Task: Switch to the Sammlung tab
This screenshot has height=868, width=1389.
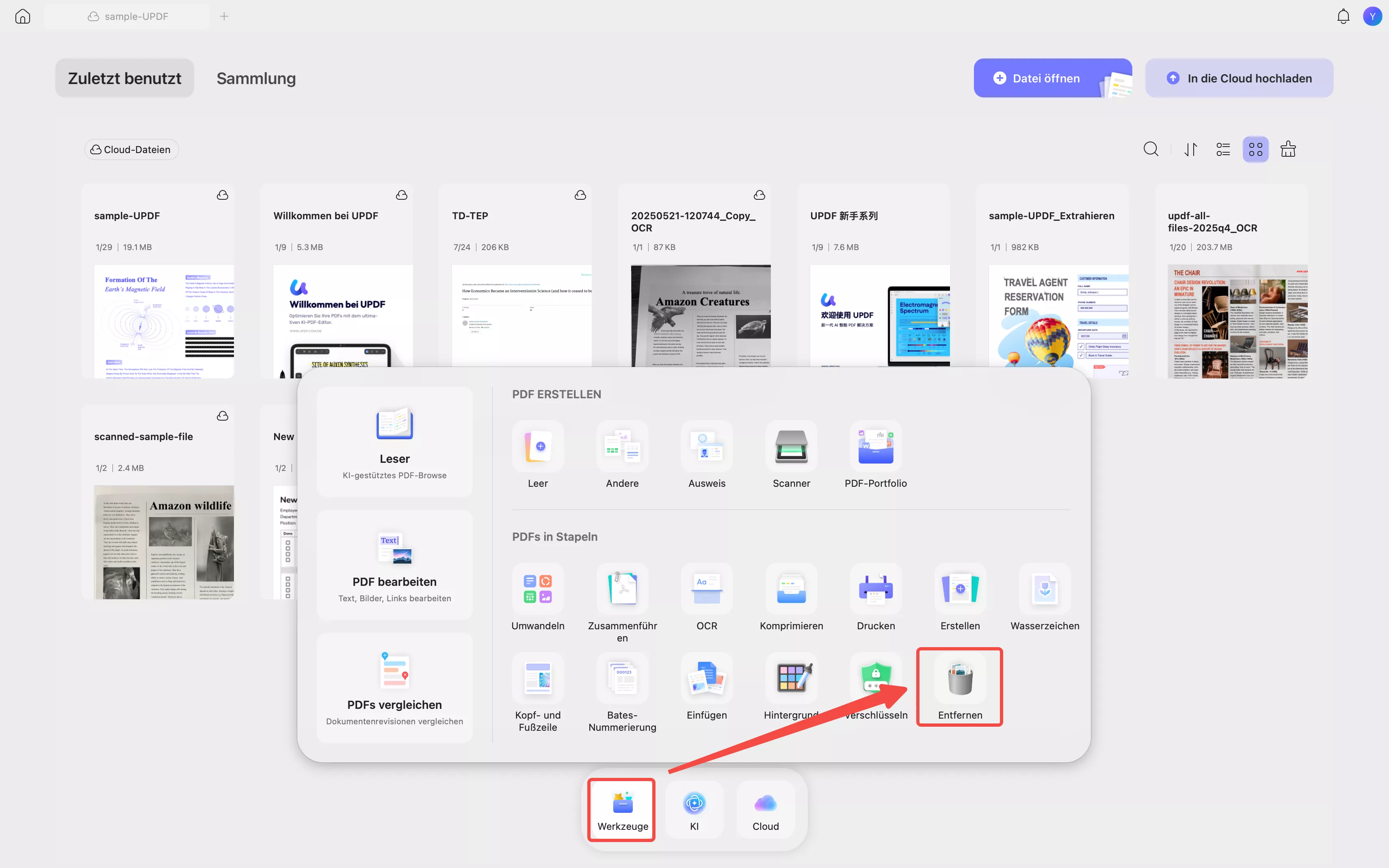Action: [256, 78]
